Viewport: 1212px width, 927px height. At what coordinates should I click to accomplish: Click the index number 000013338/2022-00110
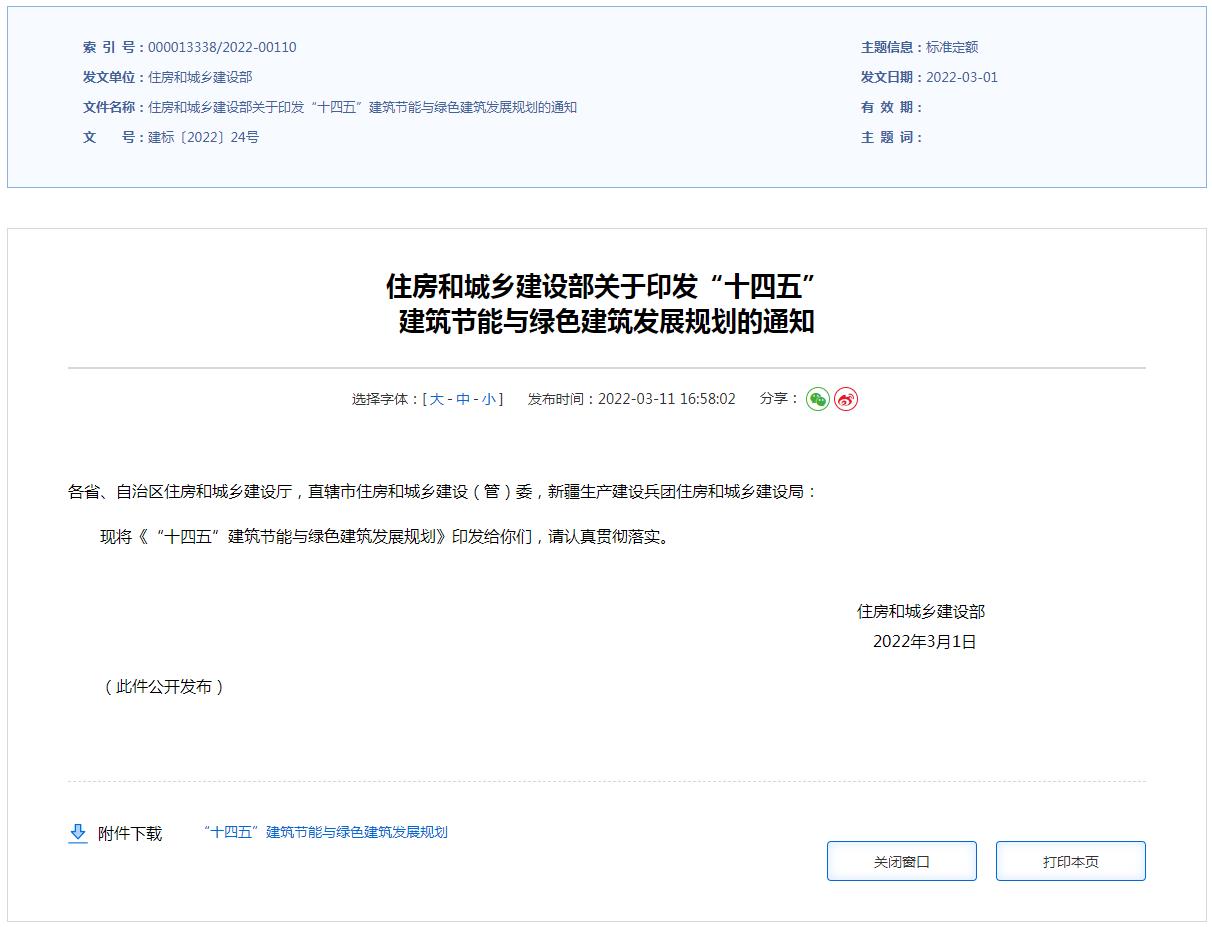point(222,47)
